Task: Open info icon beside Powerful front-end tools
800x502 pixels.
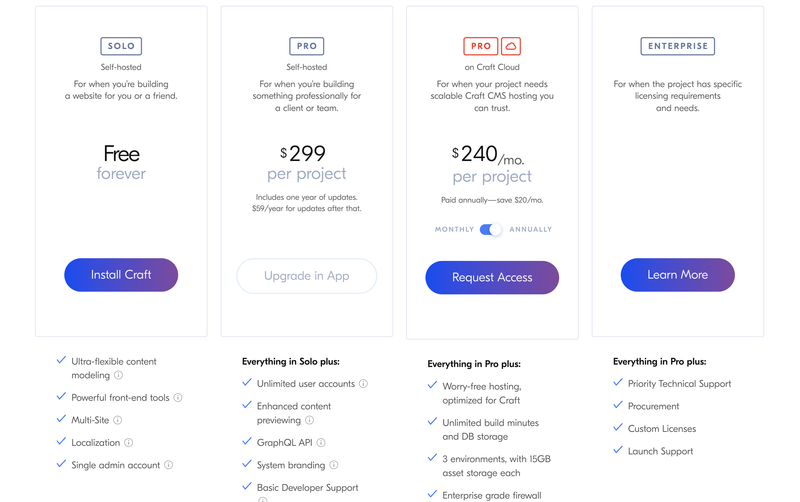Action: click(178, 398)
